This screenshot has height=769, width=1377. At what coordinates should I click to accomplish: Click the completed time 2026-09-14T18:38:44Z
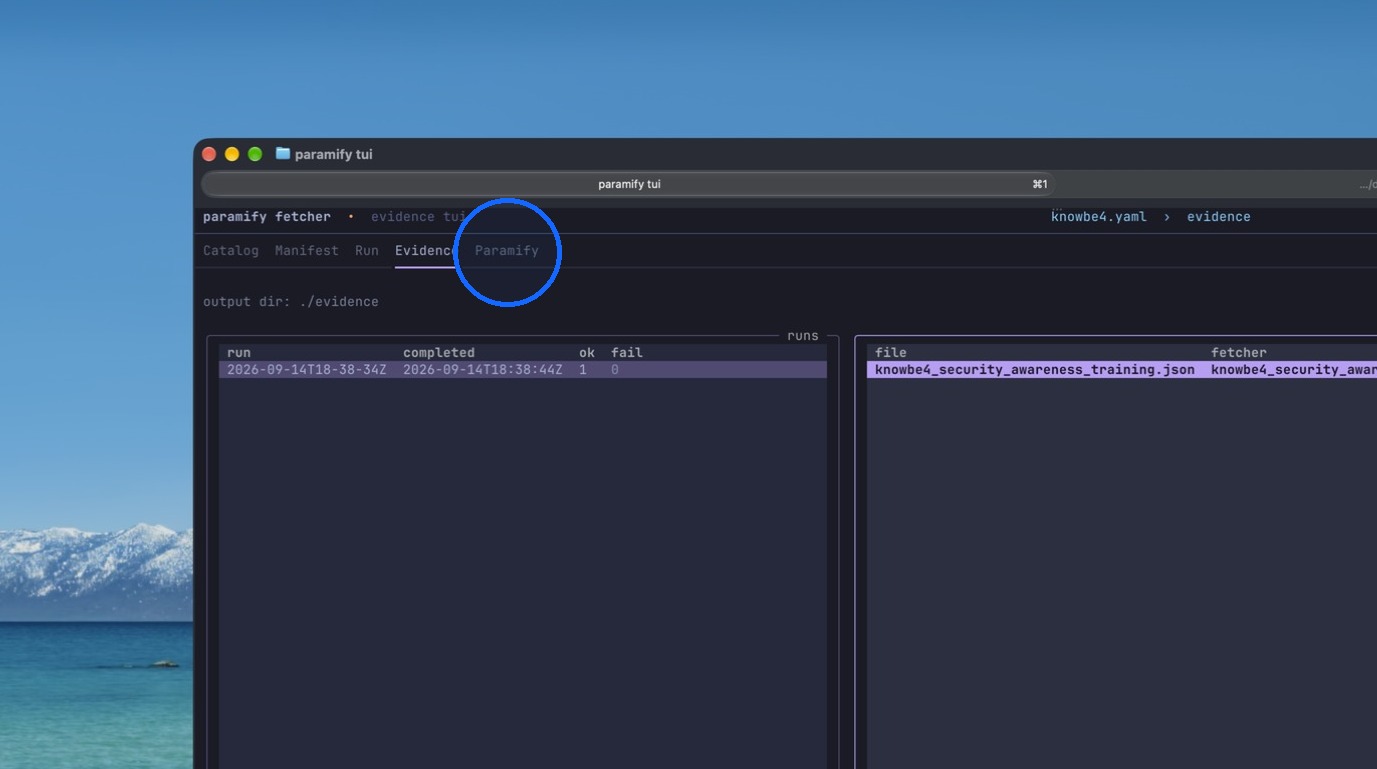(483, 370)
